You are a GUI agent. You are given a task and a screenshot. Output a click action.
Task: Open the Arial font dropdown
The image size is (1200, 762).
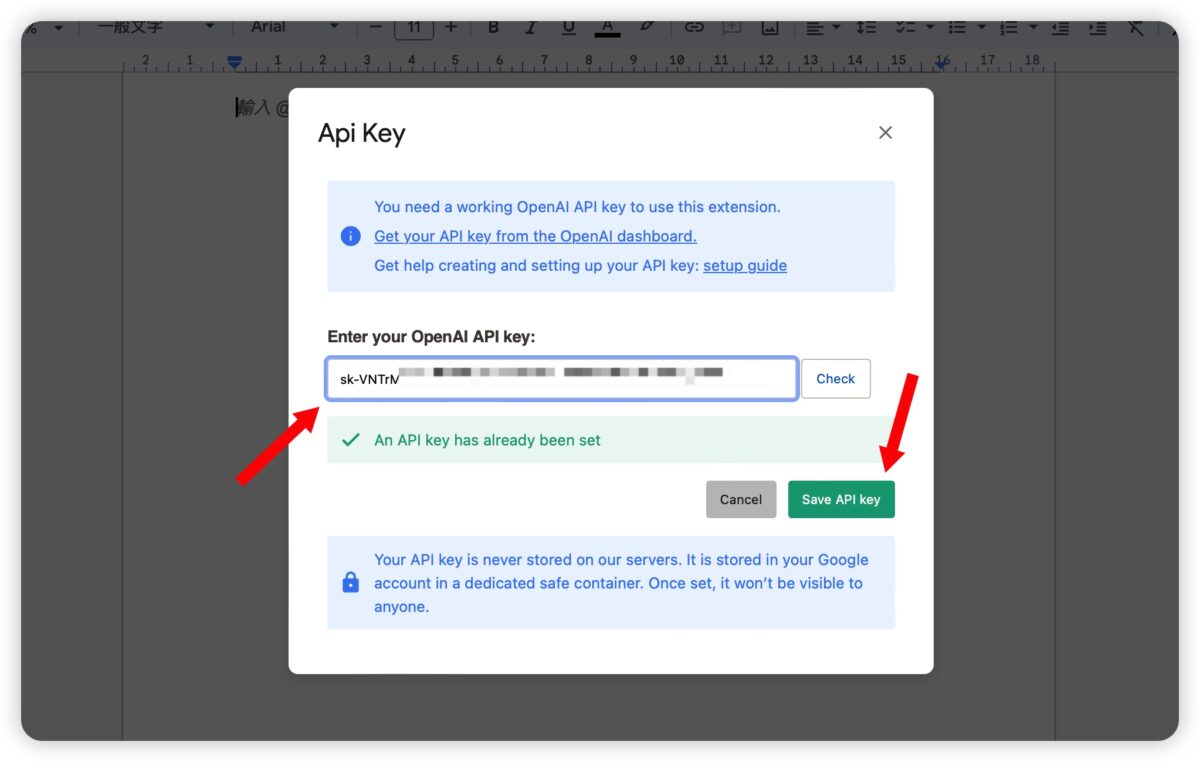coord(294,27)
